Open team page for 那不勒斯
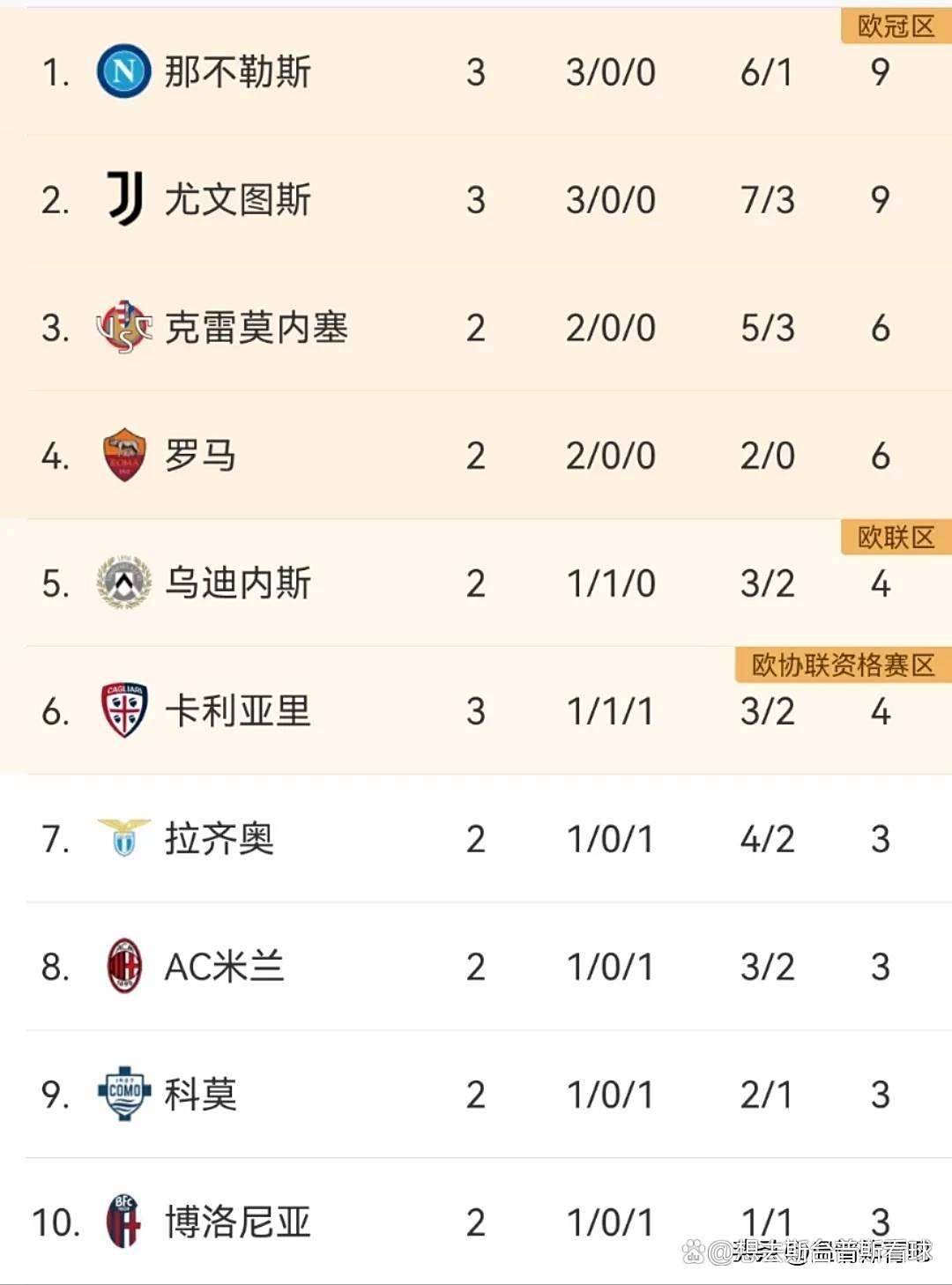The width and height of the screenshot is (952, 1285). click(x=238, y=71)
